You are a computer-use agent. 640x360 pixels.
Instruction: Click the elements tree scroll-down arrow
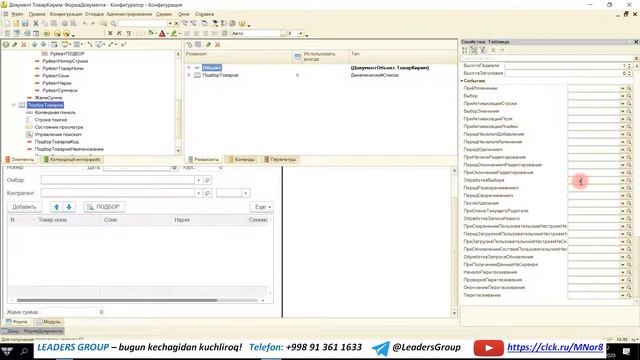pyautogui.click(x=178, y=151)
